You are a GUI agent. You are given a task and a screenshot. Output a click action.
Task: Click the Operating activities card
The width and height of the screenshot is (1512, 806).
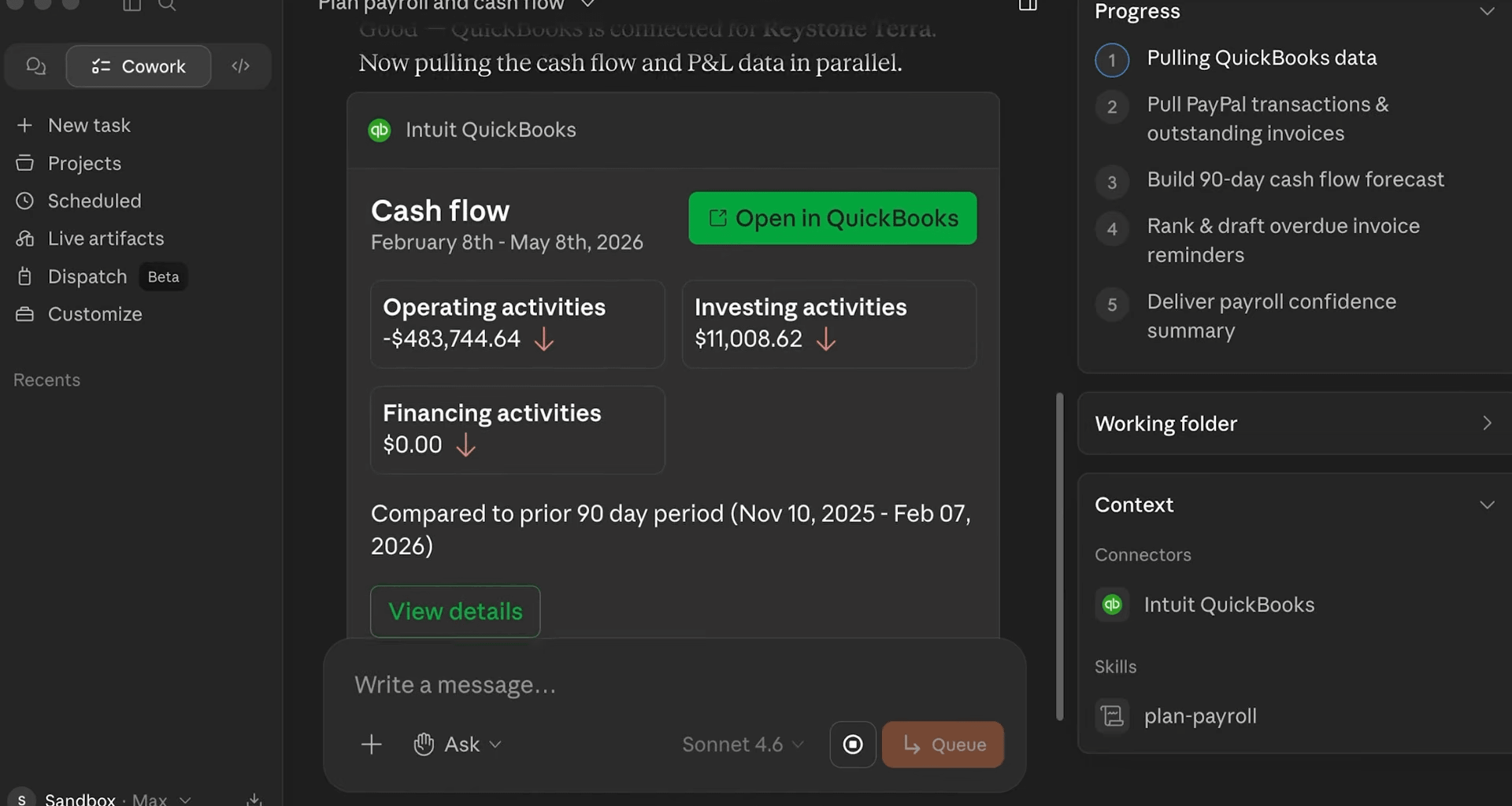517,324
